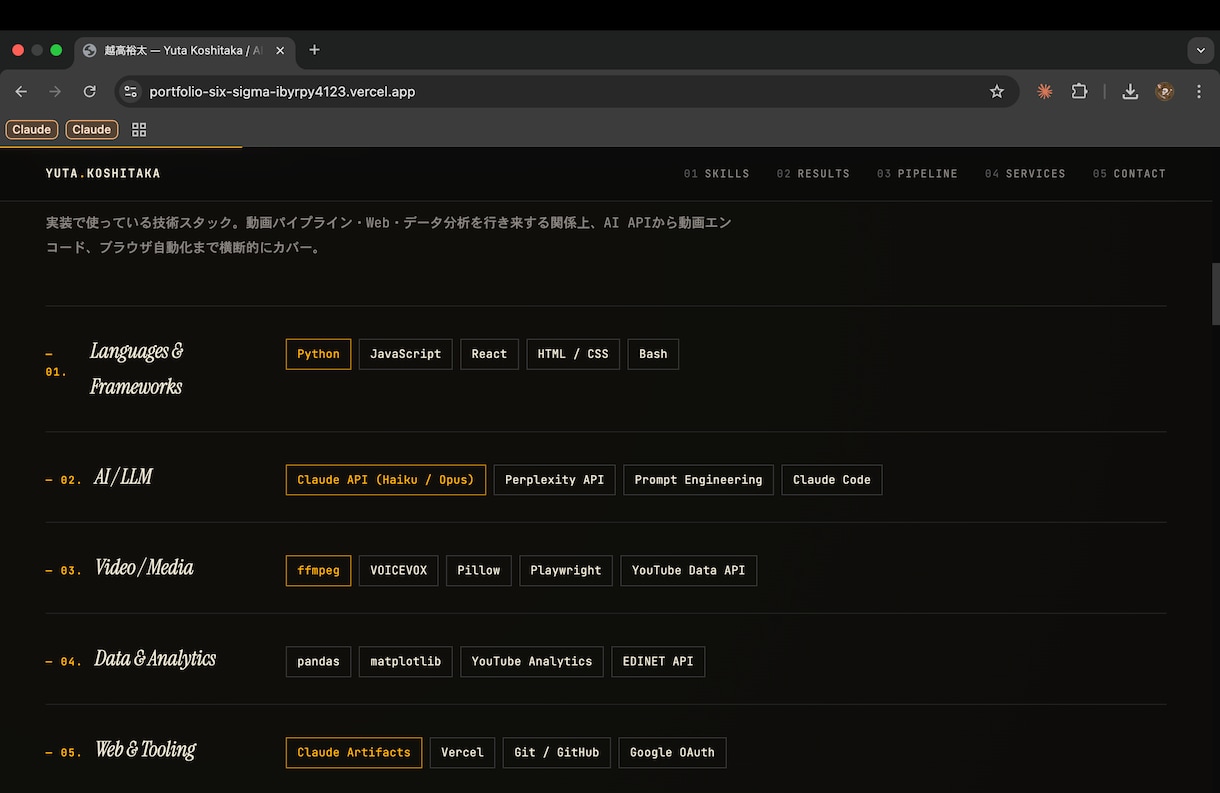The image size is (1220, 793).
Task: Open the Chrome three-dot menu
Action: click(x=1199, y=91)
